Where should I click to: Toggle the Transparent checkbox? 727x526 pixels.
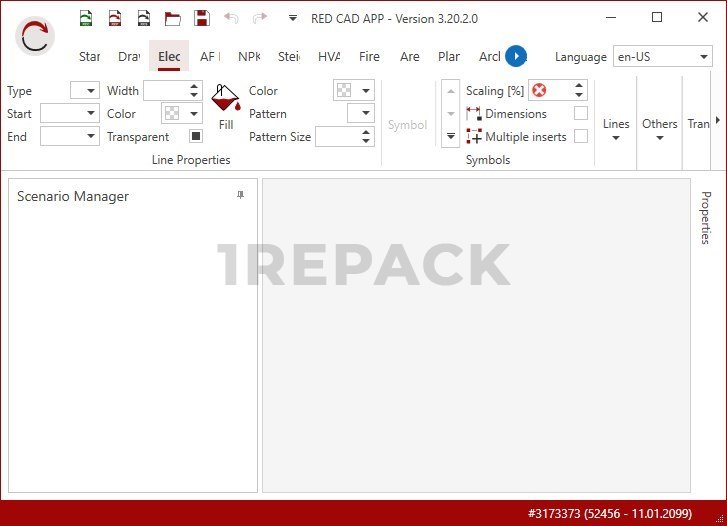click(195, 137)
